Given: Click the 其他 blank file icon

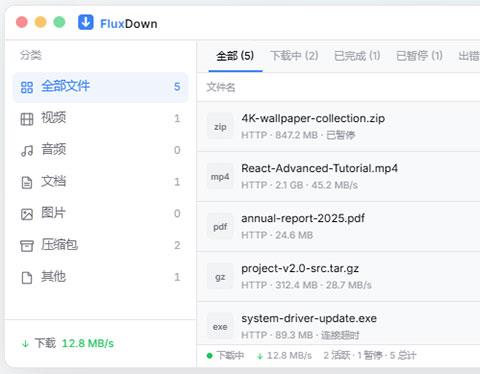Looking at the screenshot, I should tap(27, 278).
